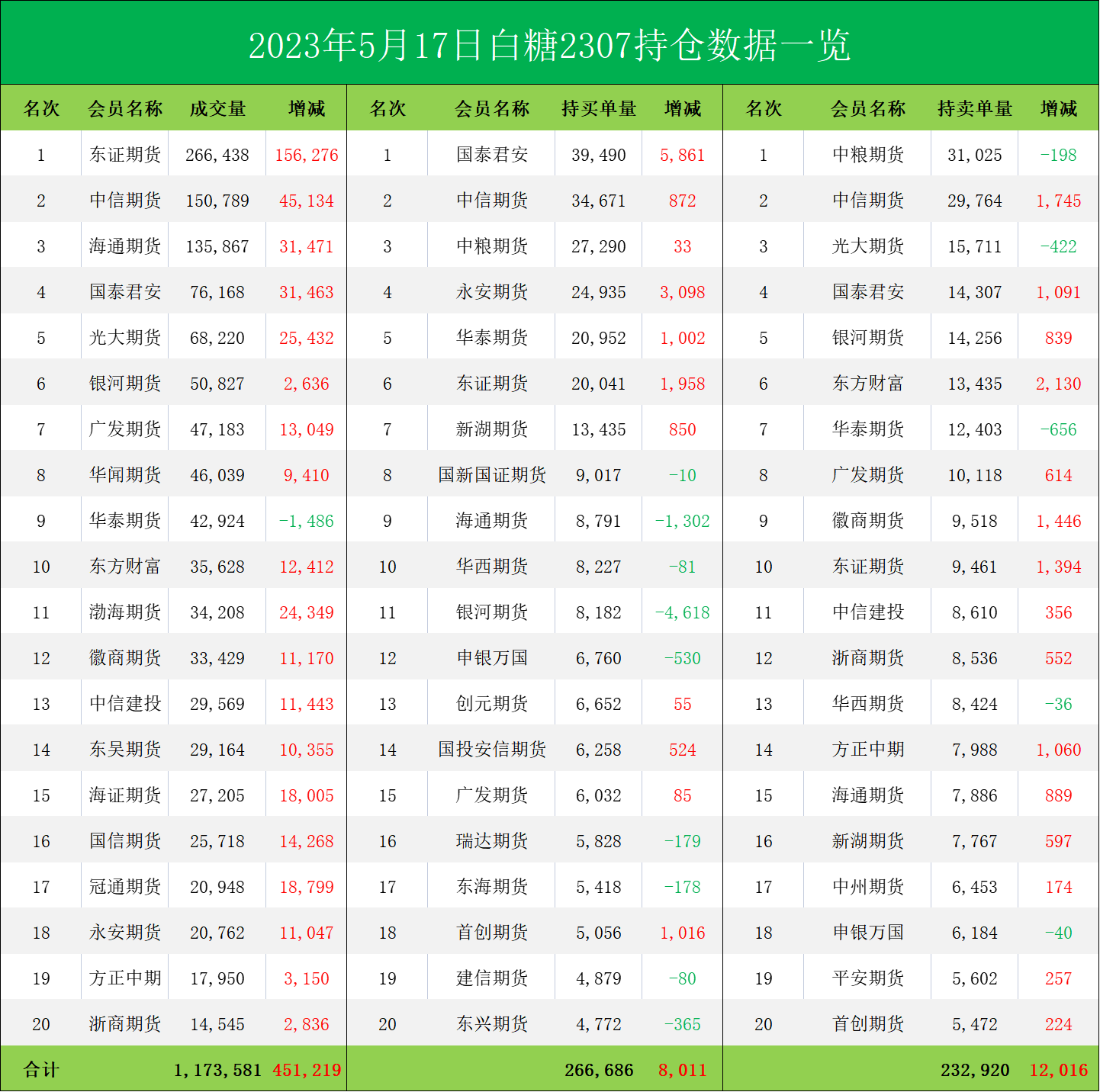Select the short position value 29,764
This screenshot has height=1092, width=1100.
pyautogui.click(x=975, y=201)
